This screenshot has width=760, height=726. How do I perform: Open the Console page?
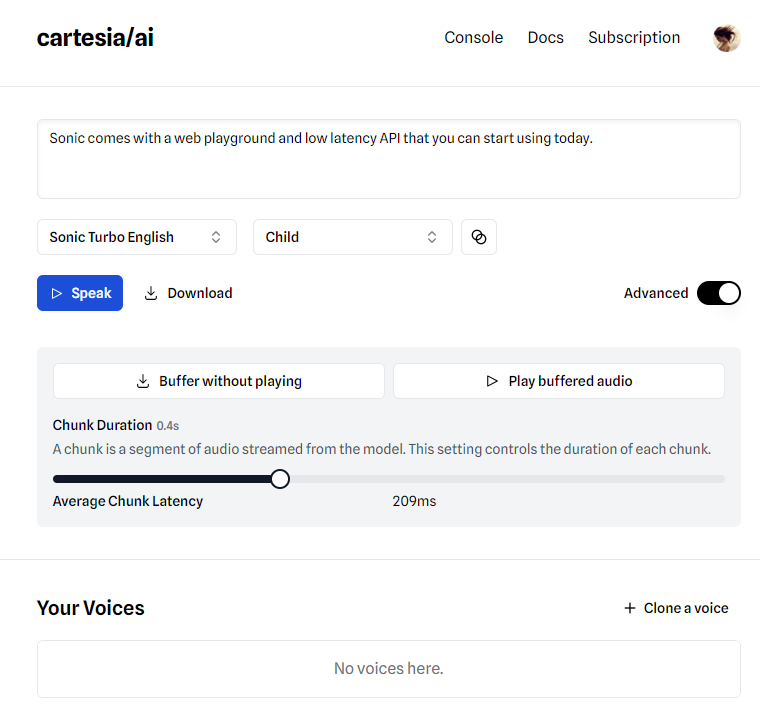coord(473,38)
